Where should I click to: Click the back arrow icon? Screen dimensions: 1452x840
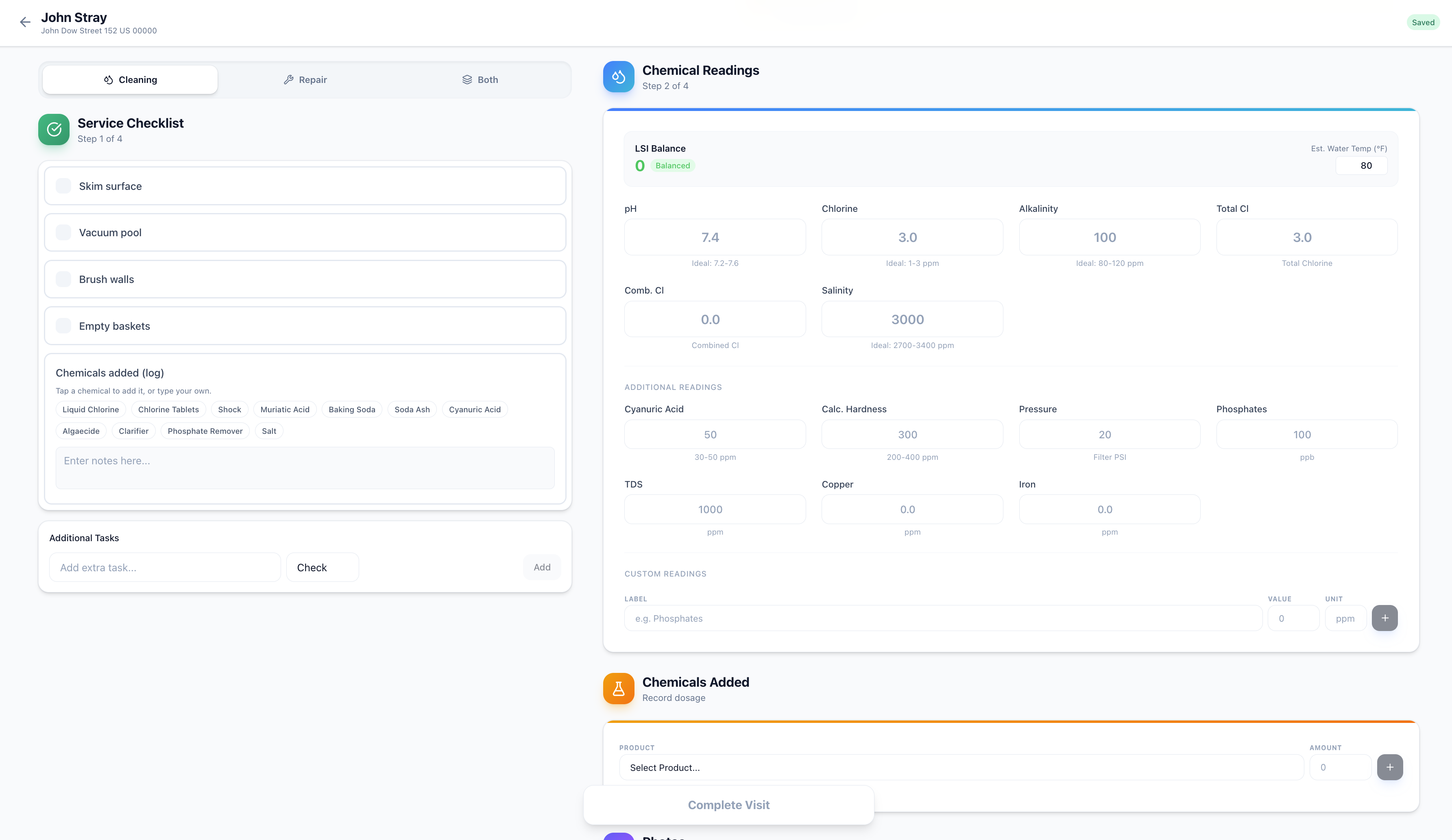[x=25, y=22]
